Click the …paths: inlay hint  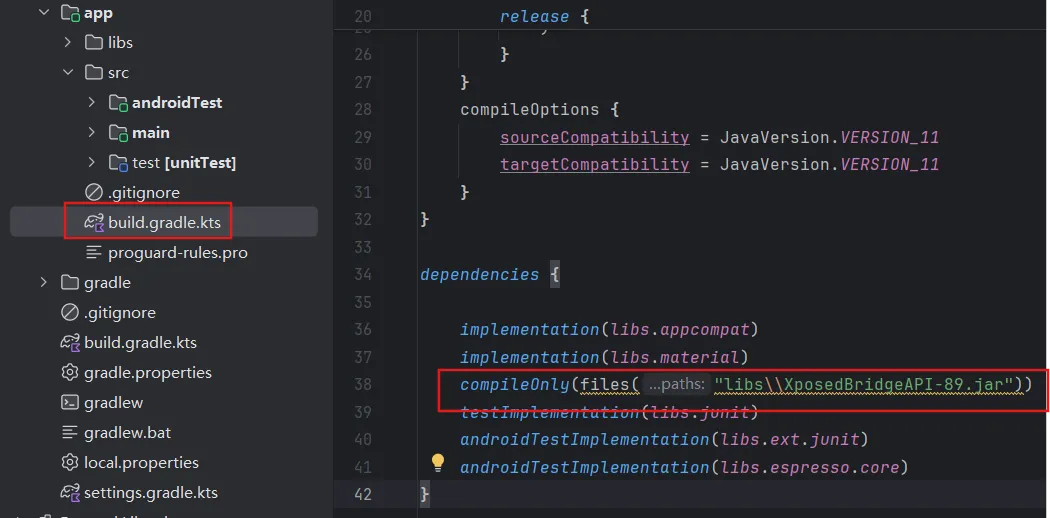tap(676, 384)
